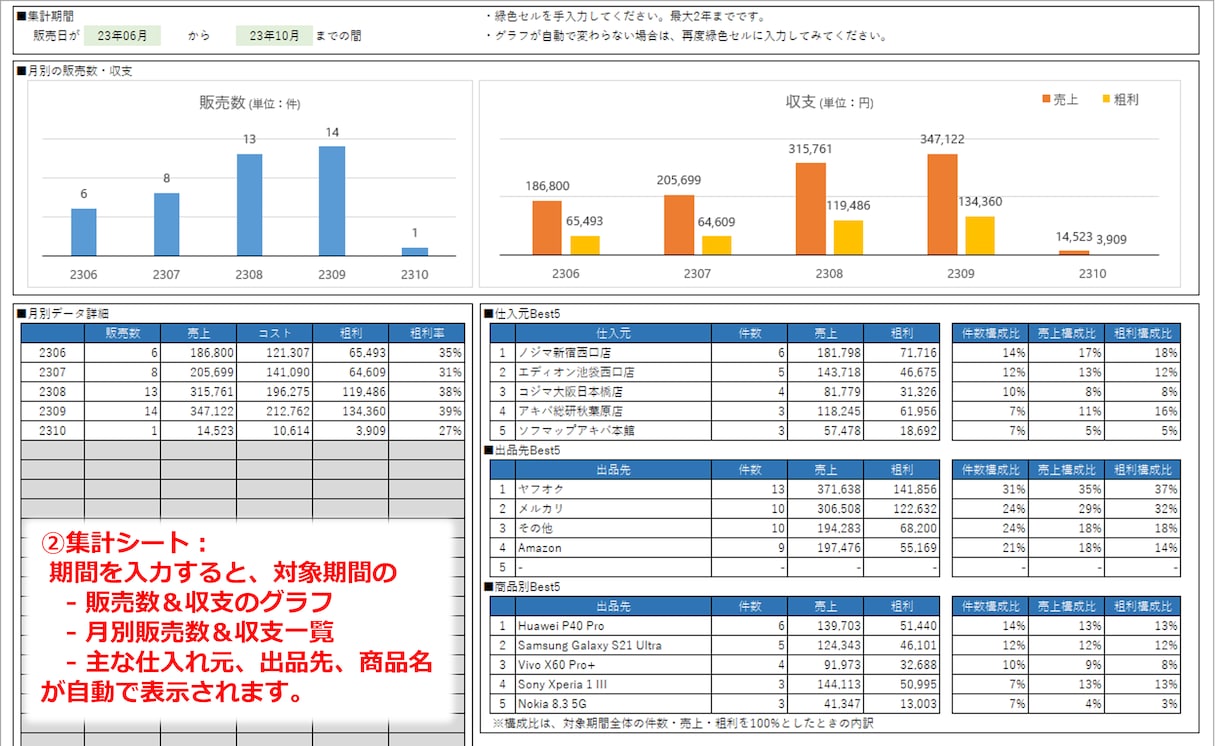Click the ソフマップアキバ本館 supplier cell
The image size is (1220, 746).
[x=613, y=430]
